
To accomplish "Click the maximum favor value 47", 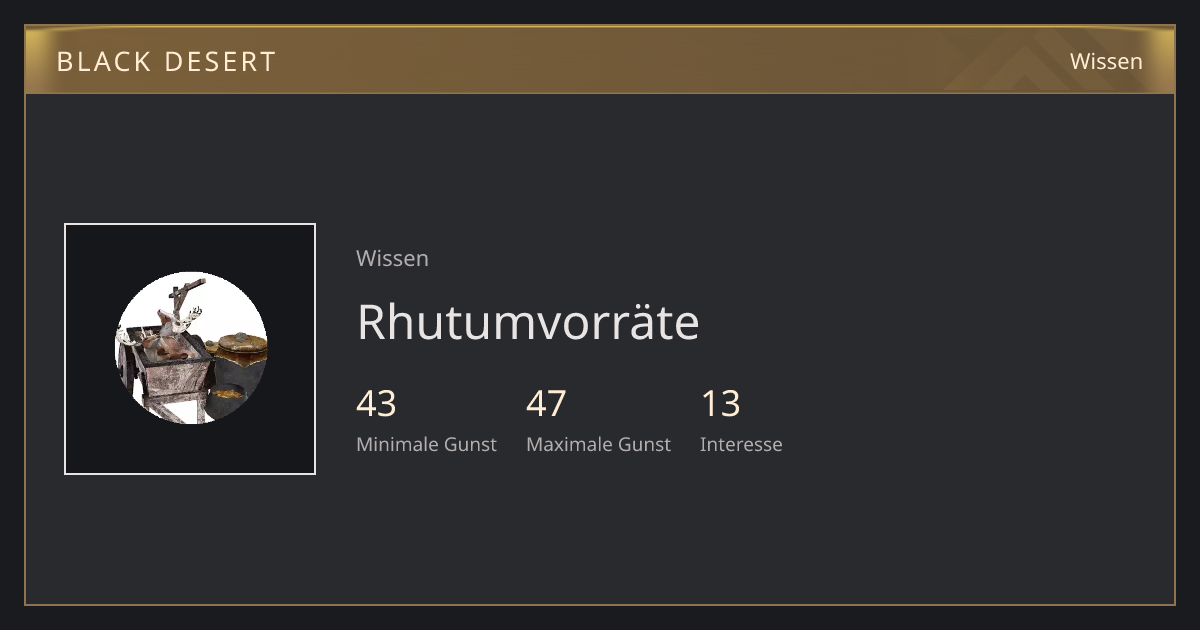I will (546, 404).
